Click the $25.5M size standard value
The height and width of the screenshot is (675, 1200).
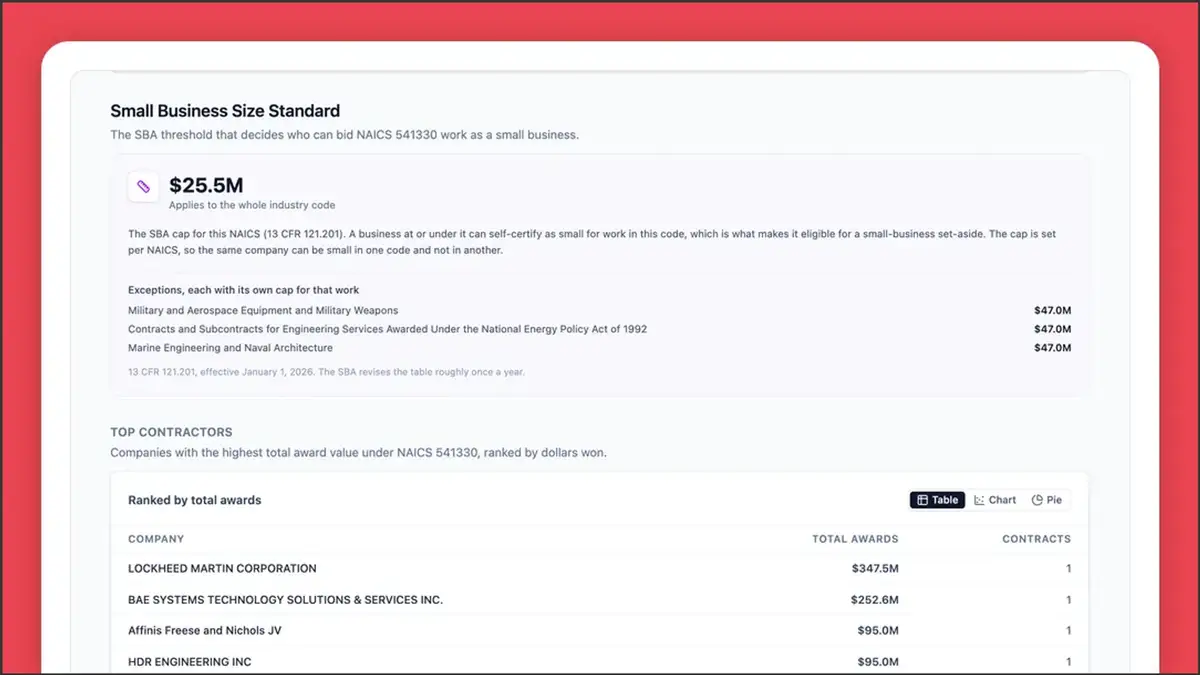206,185
